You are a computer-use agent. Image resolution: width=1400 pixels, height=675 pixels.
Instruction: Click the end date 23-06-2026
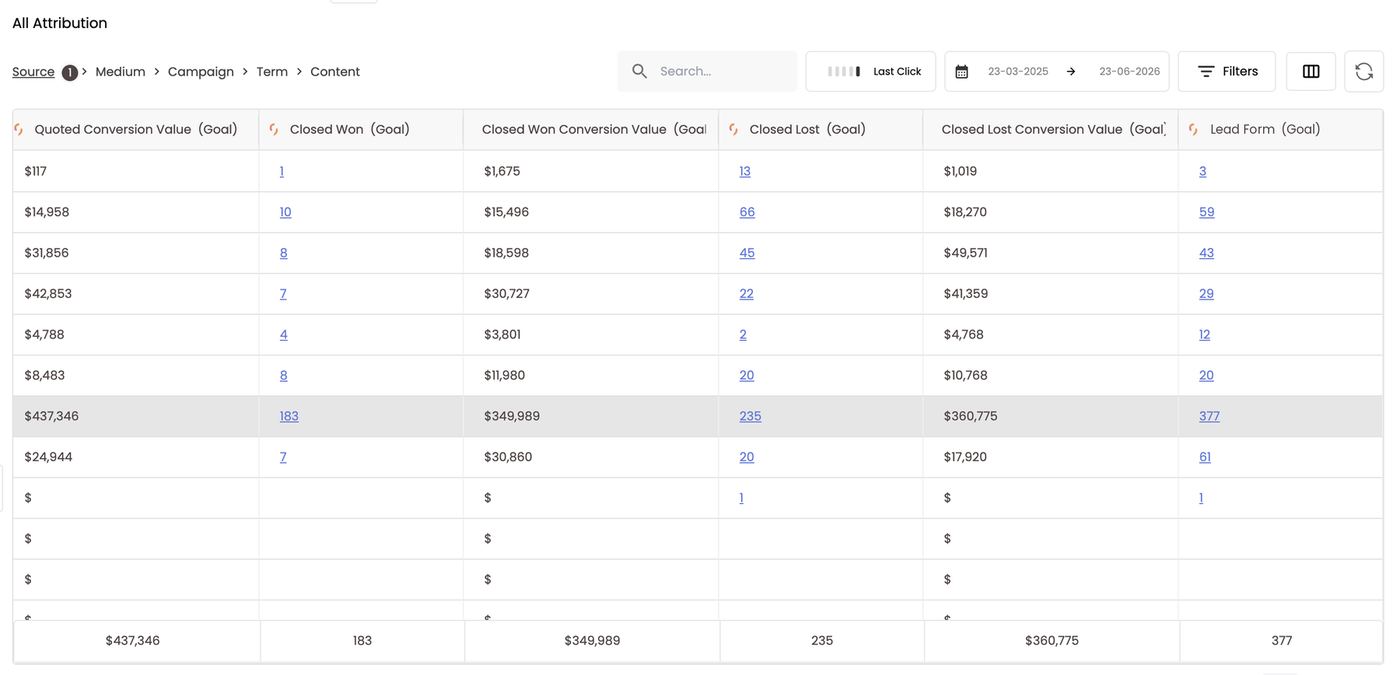[1129, 72]
